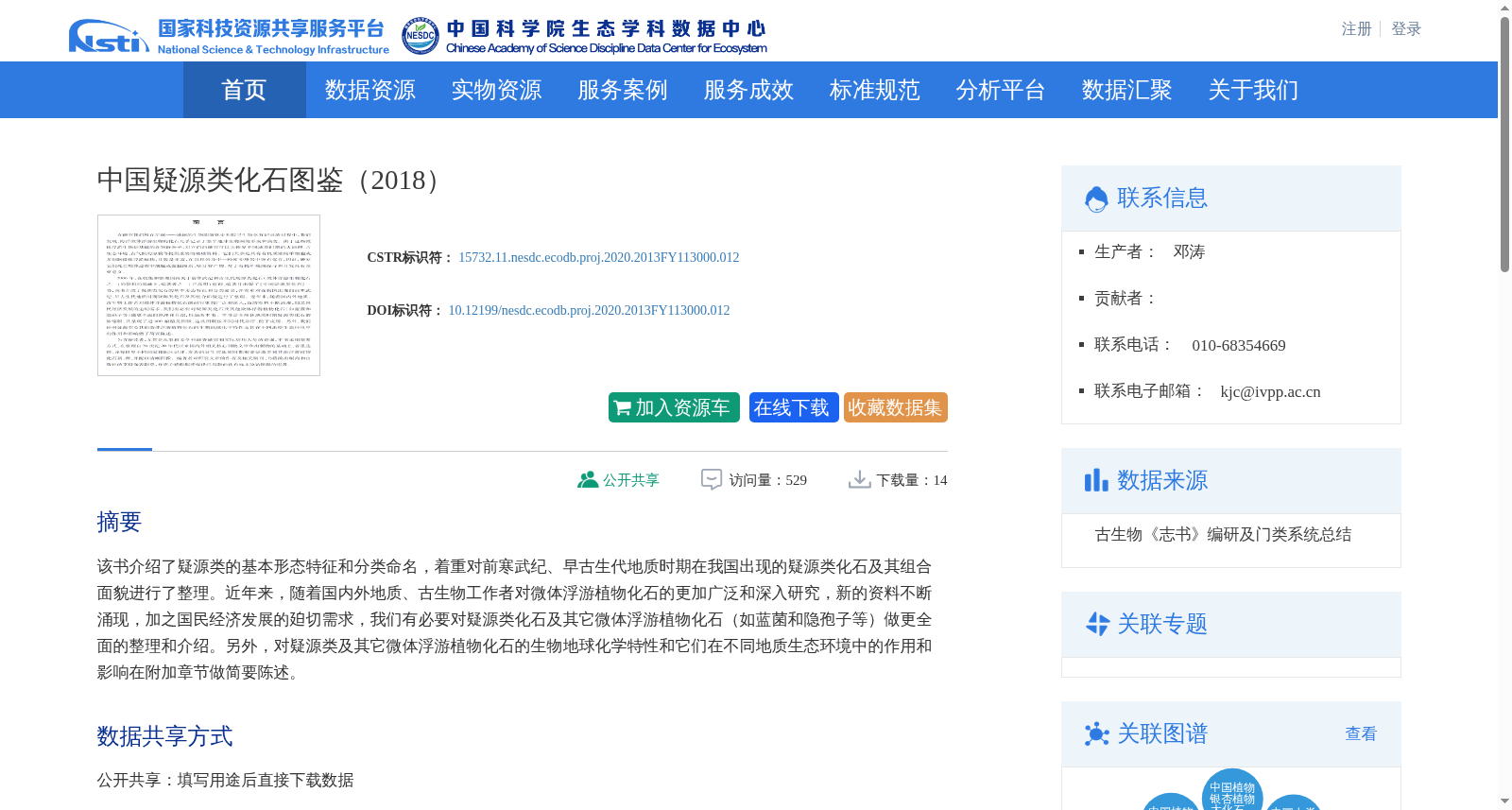Click the shopping cart icon in 加入资源车

pyautogui.click(x=623, y=407)
